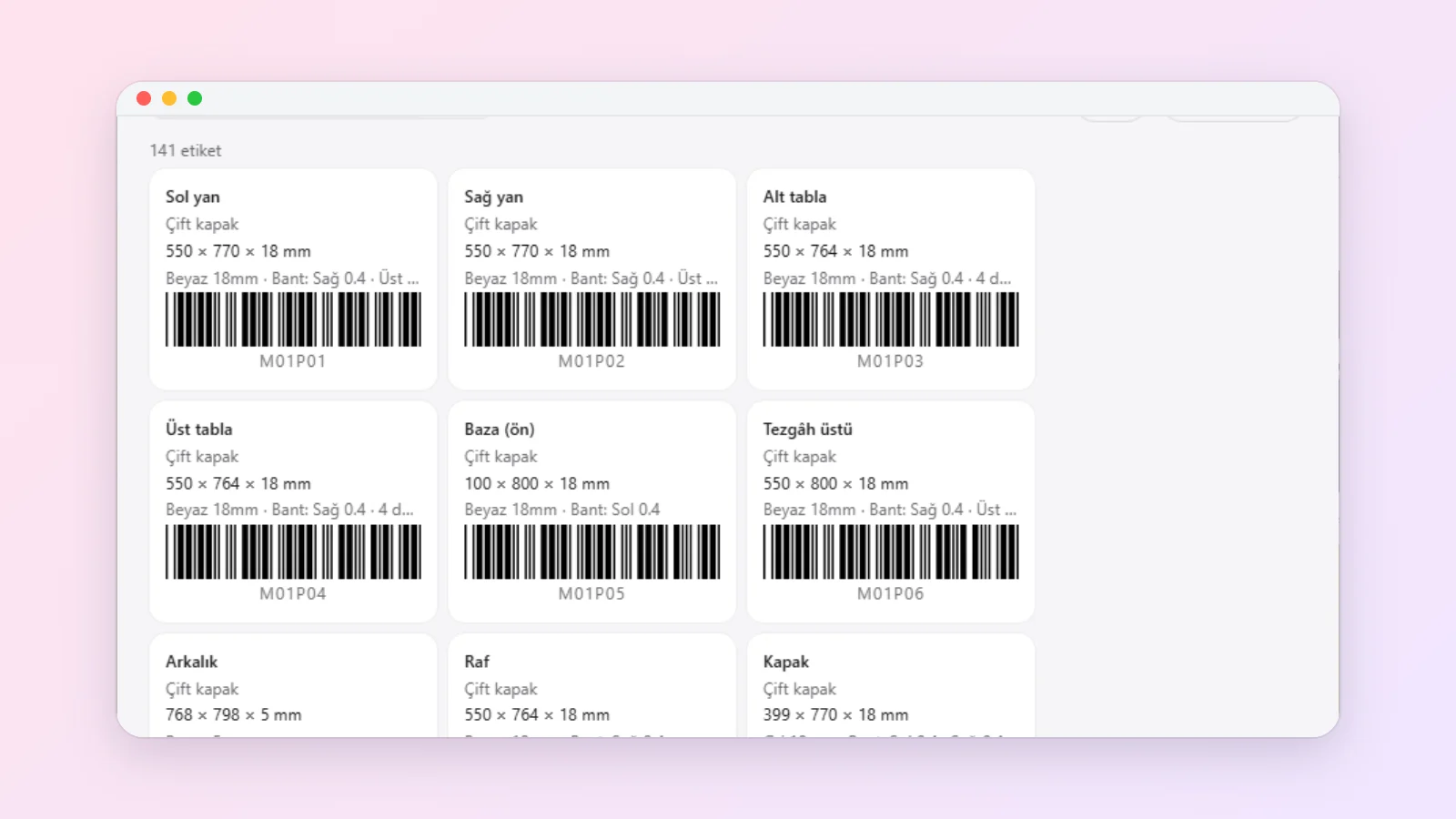Select the Baza (ön) barcode M01P05
This screenshot has width=1456, height=819.
tap(591, 551)
